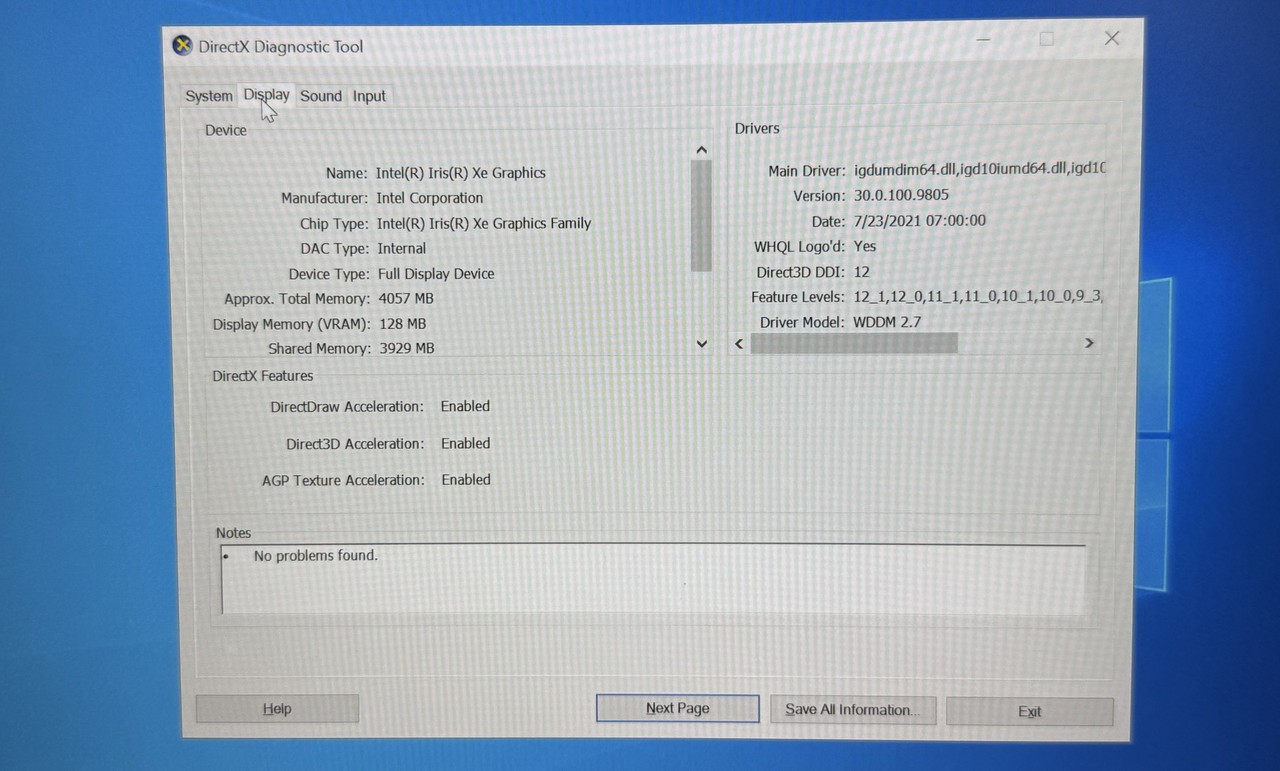Click the Device list vertical scrollbar thumb
Image resolution: width=1280 pixels, height=771 pixels.
point(701,215)
